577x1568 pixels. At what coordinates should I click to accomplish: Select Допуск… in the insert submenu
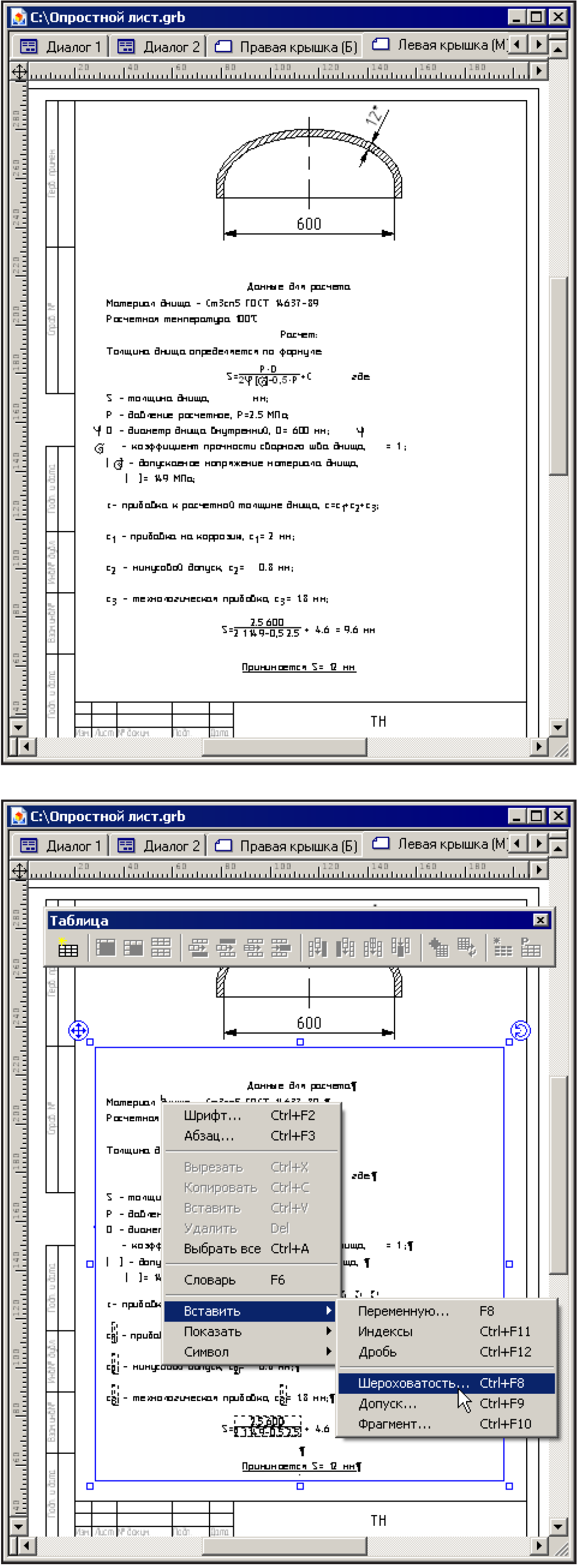click(447, 1403)
